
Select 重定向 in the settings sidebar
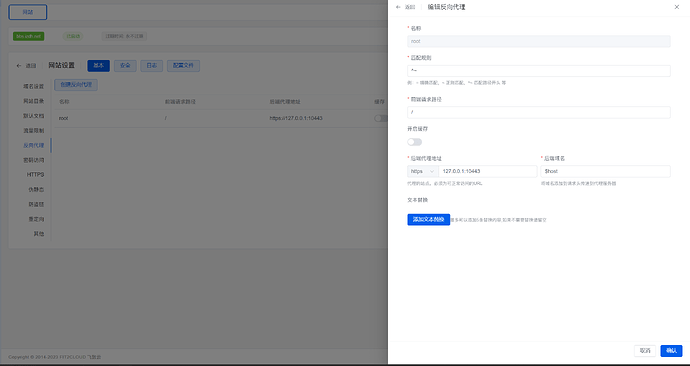36,219
